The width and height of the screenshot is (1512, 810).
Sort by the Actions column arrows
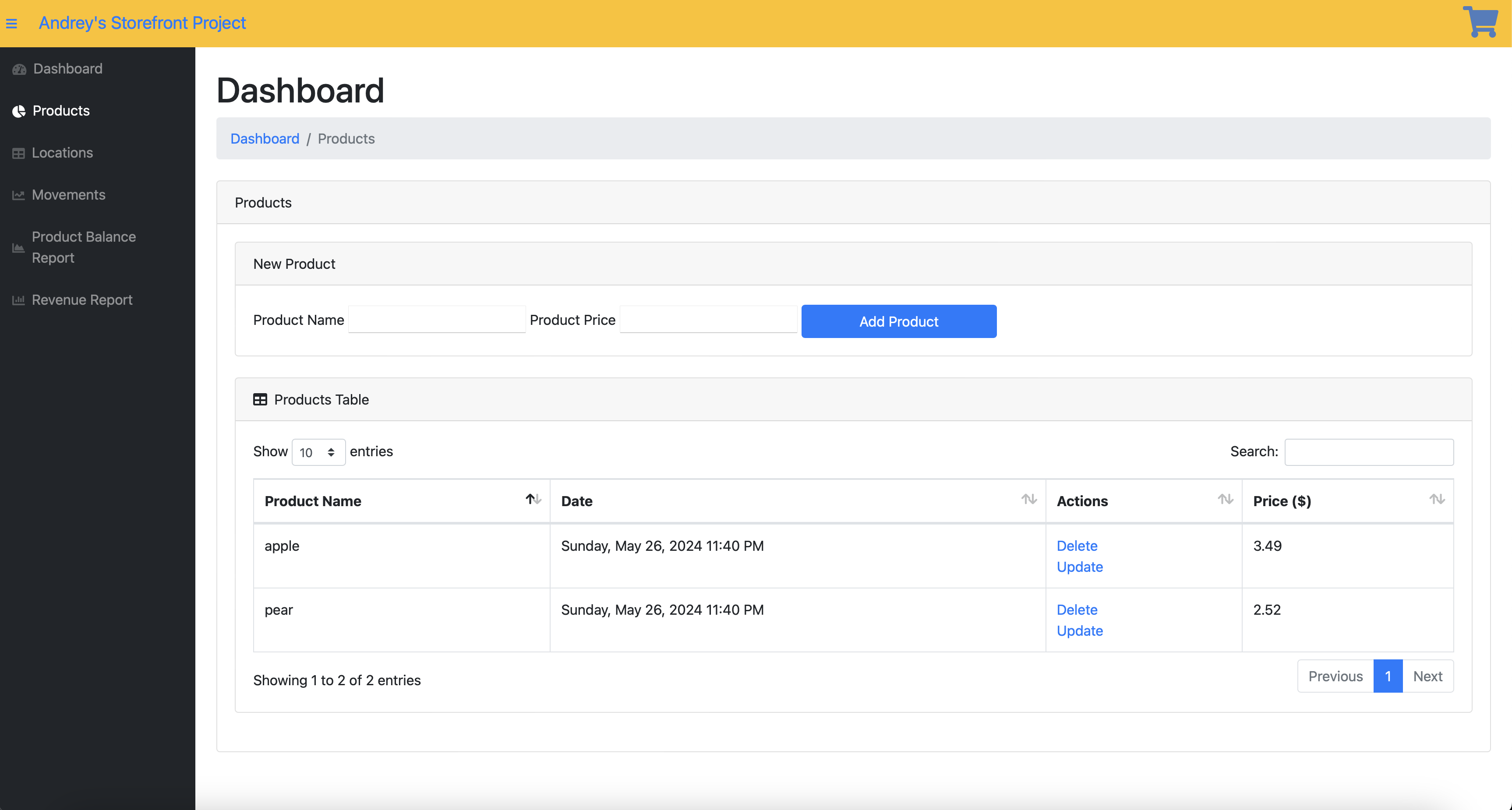[1224, 499]
